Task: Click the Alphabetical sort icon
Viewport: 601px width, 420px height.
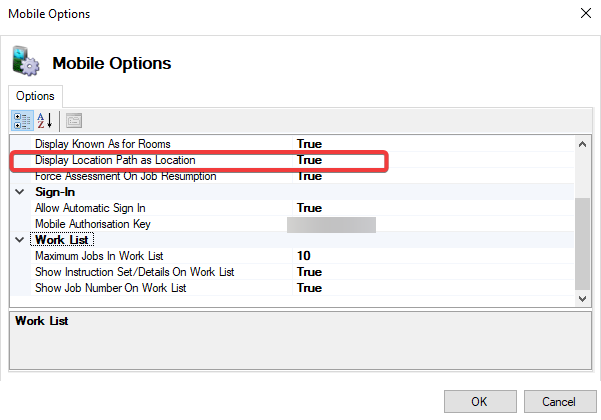Action: tap(44, 121)
